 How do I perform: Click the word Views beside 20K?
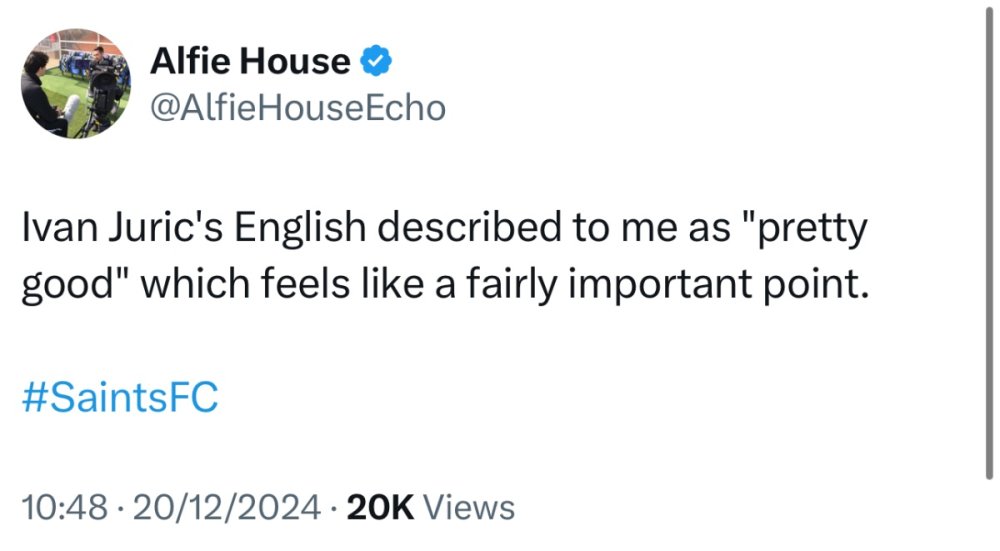[470, 507]
